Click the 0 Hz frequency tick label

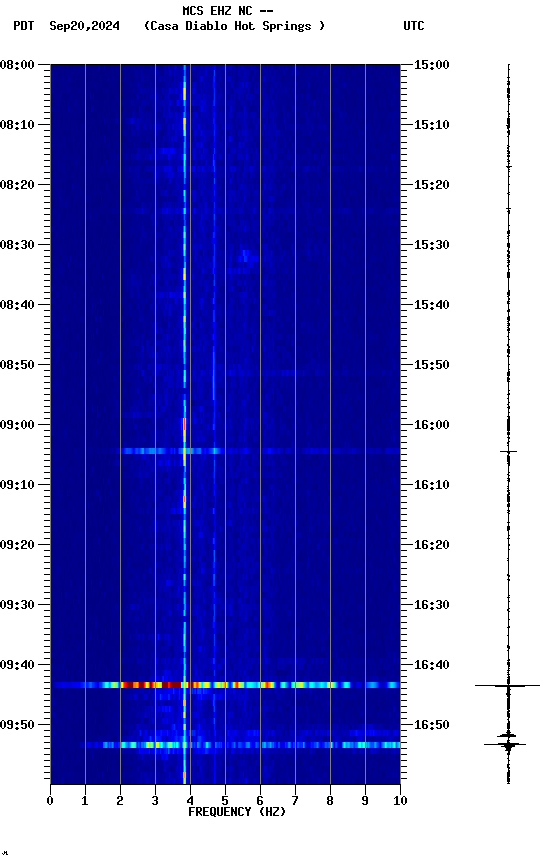(x=50, y=801)
